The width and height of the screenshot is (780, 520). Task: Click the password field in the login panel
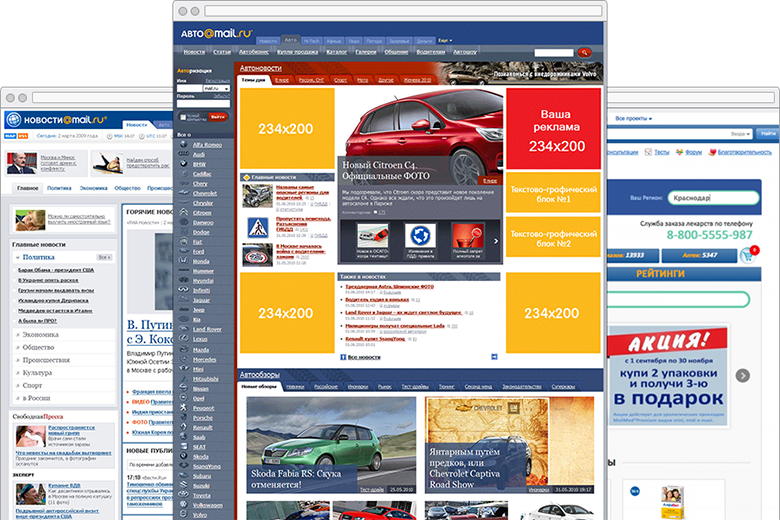click(x=203, y=104)
